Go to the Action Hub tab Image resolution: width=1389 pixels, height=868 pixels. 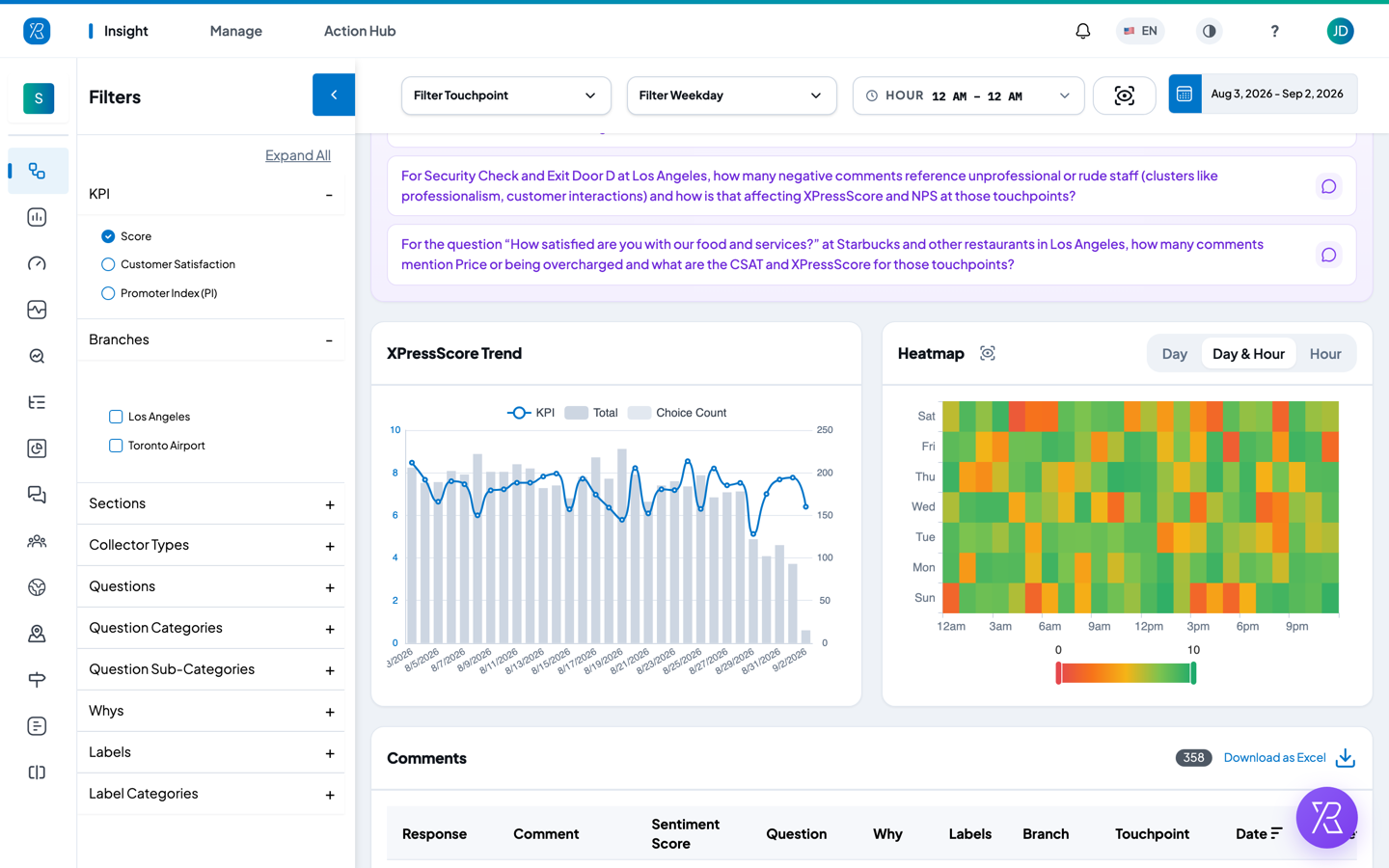(360, 31)
